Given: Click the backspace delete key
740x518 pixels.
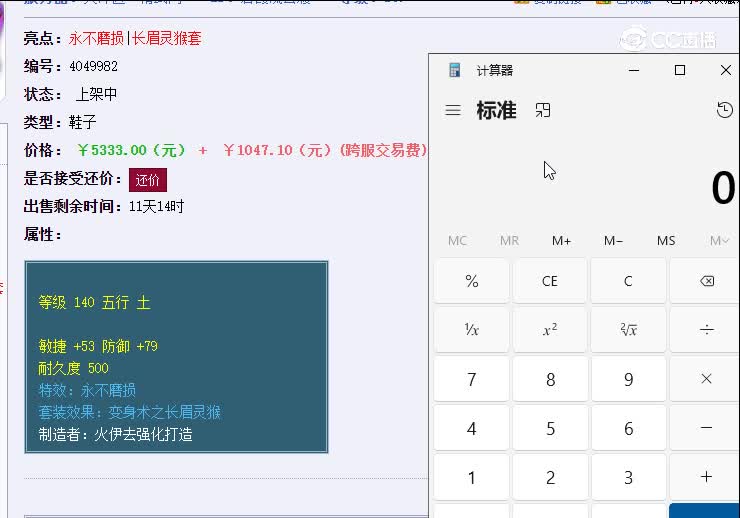Looking at the screenshot, I should tap(706, 281).
